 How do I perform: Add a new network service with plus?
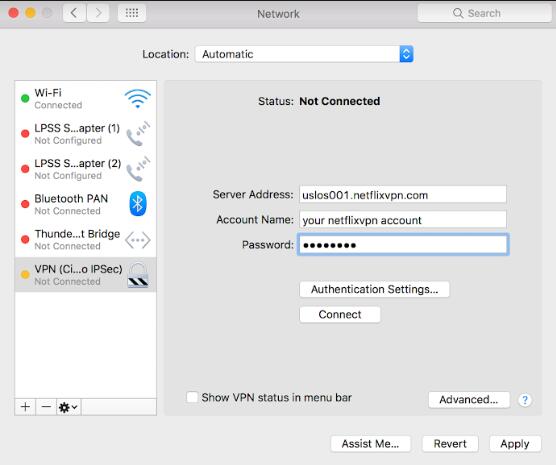25,406
